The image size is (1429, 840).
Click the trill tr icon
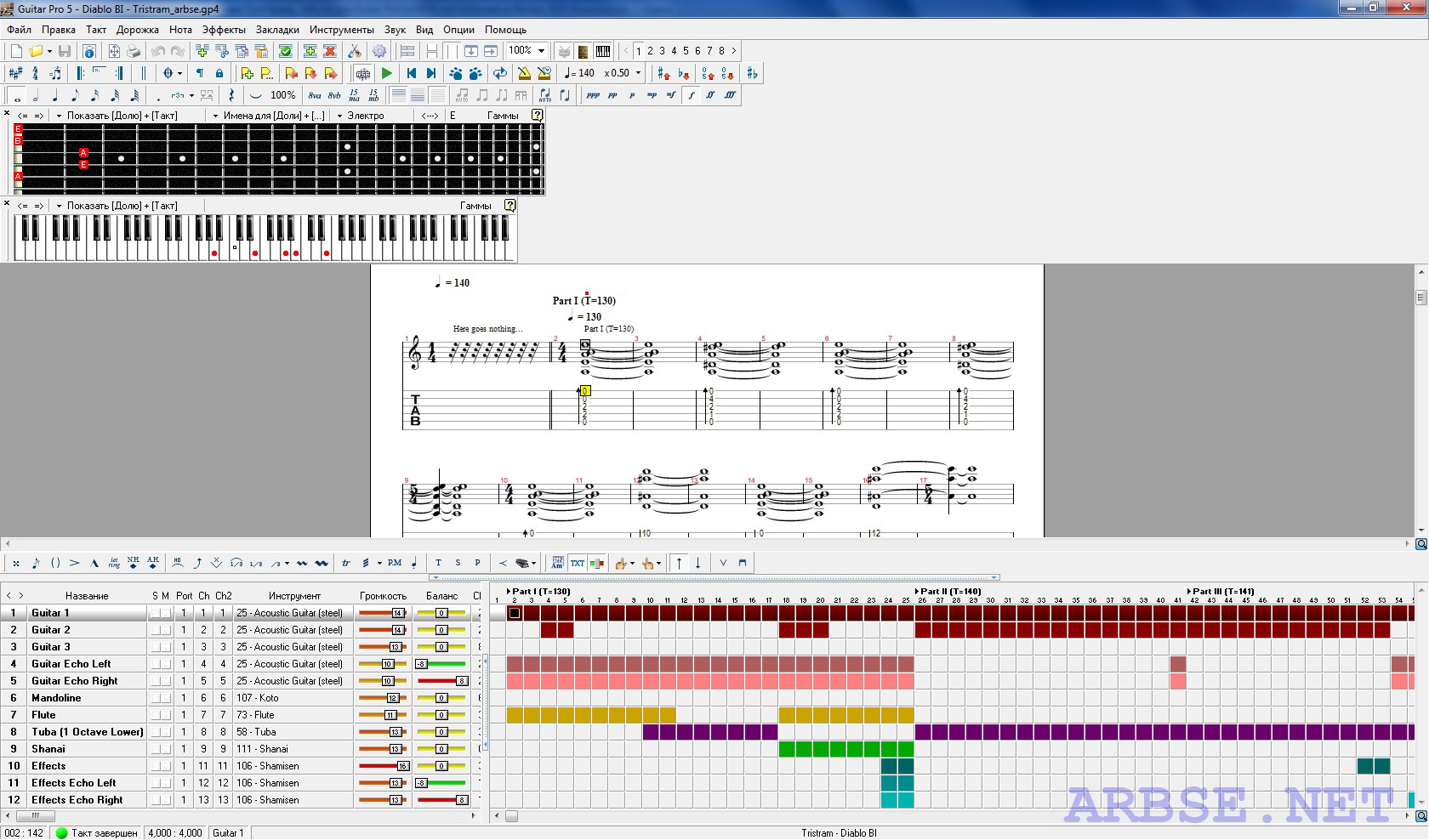coord(346,563)
